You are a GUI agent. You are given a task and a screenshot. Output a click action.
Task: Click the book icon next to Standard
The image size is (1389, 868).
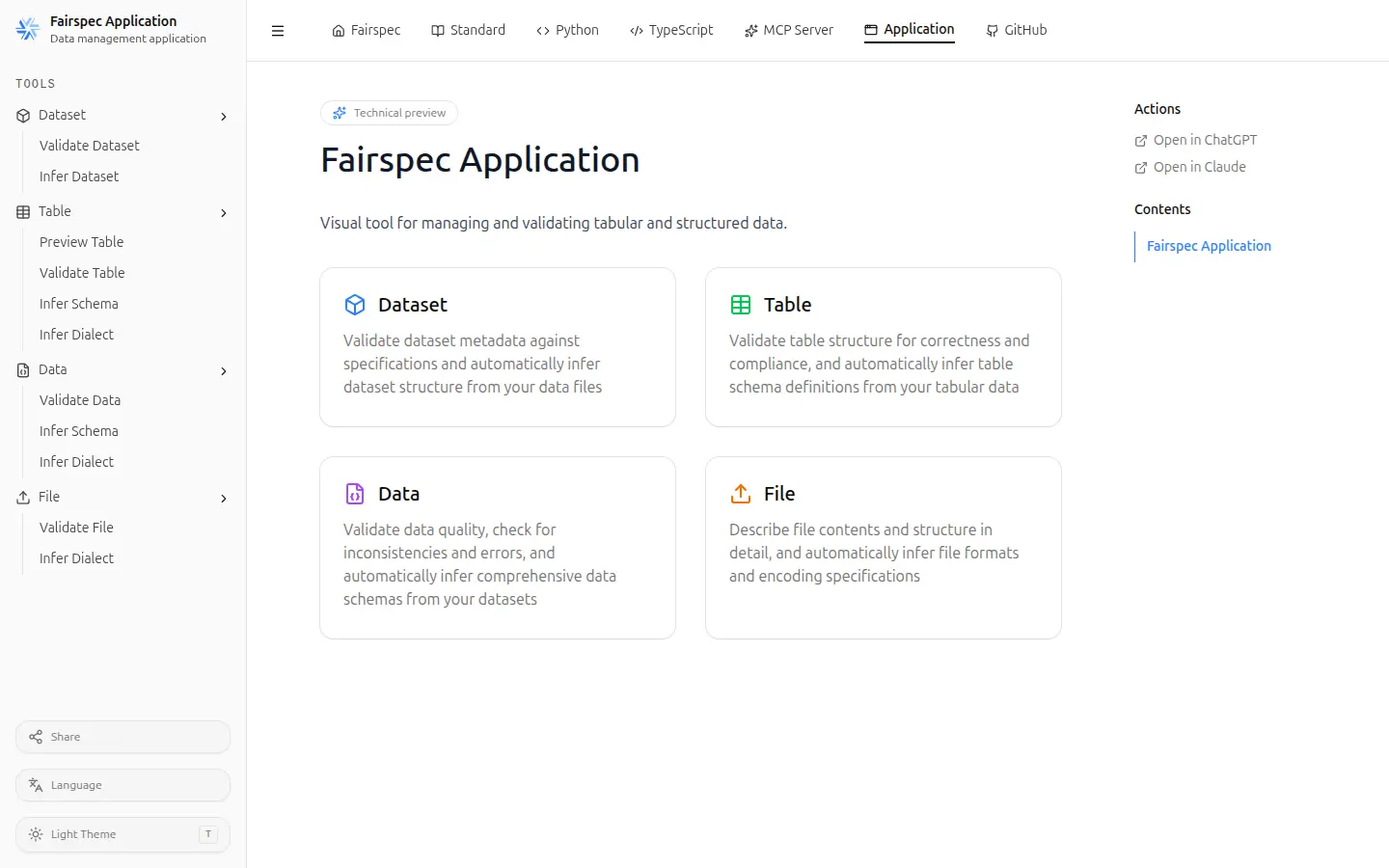tap(438, 31)
